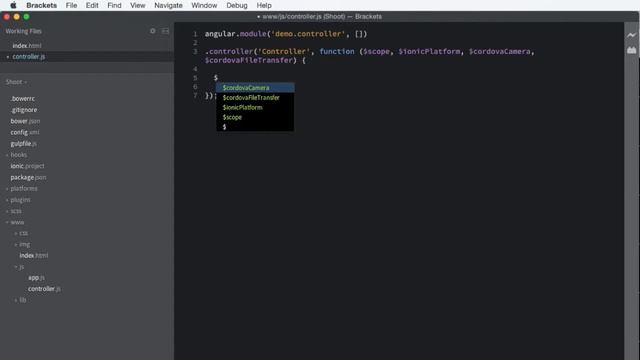Choose $cordovaFileTransfer from the code hints

coord(255,98)
